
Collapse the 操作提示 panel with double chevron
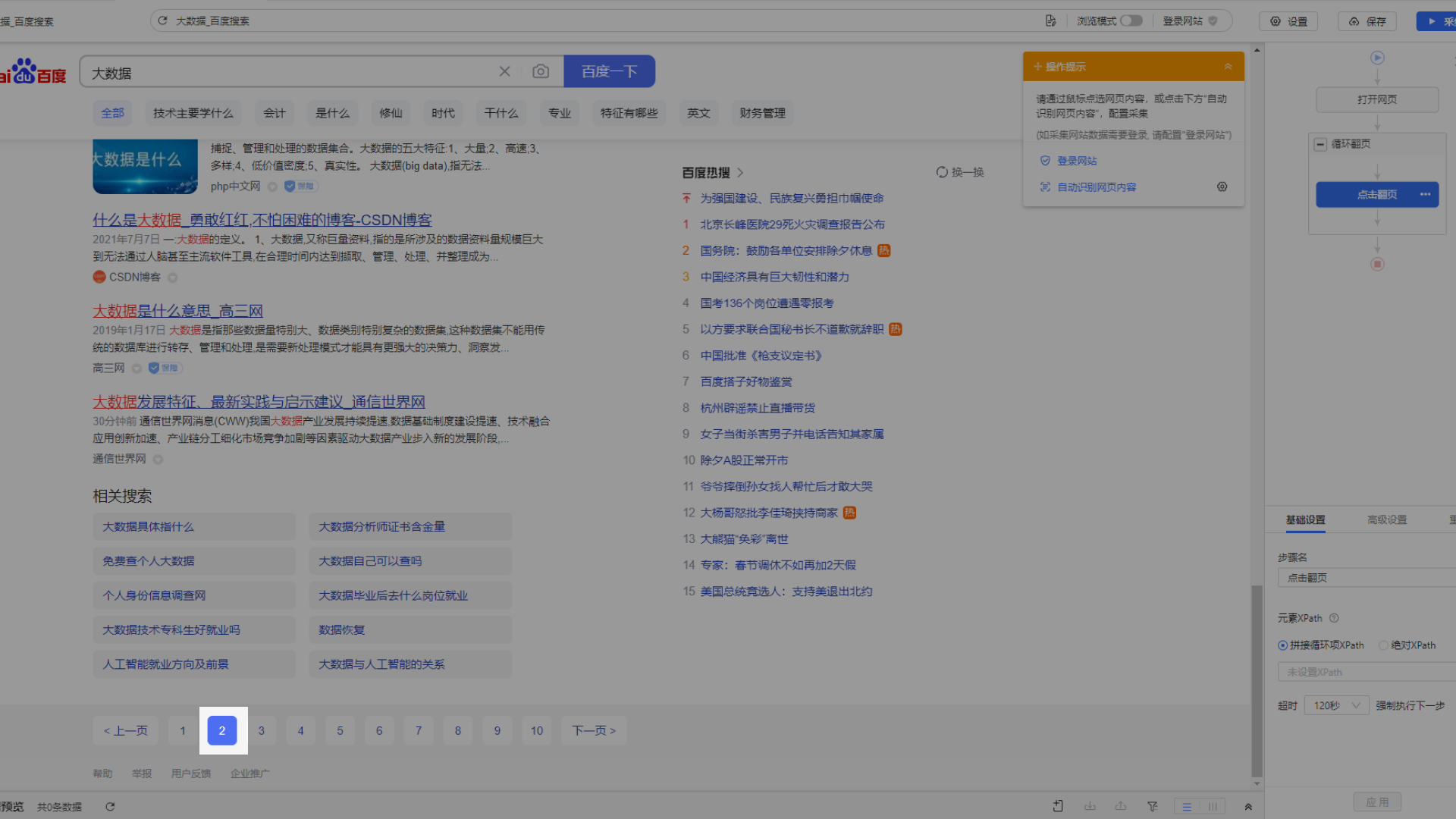click(1228, 67)
